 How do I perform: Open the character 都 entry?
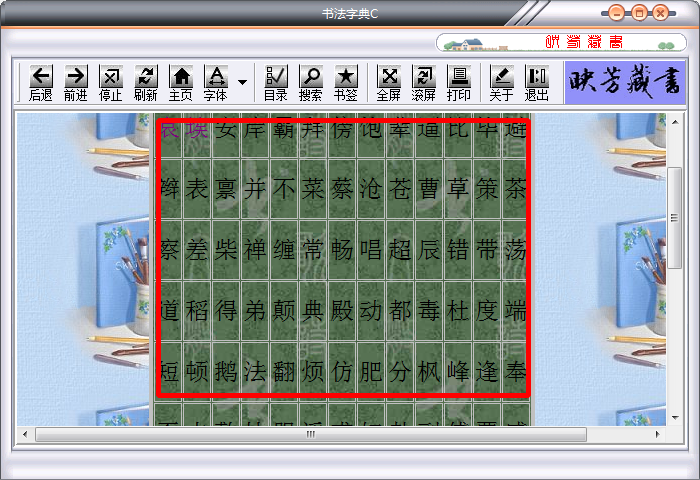point(400,311)
